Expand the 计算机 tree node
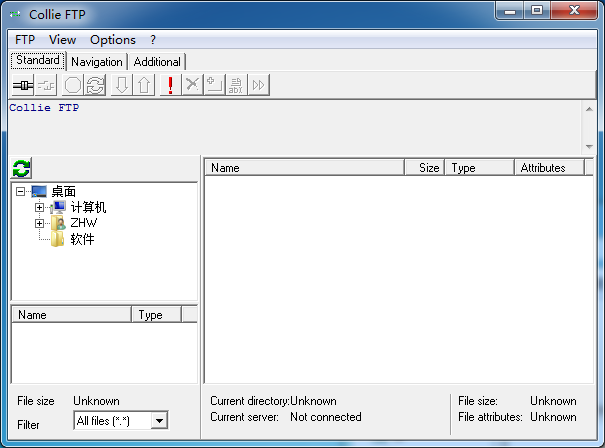This screenshot has width=605, height=448. coord(39,208)
